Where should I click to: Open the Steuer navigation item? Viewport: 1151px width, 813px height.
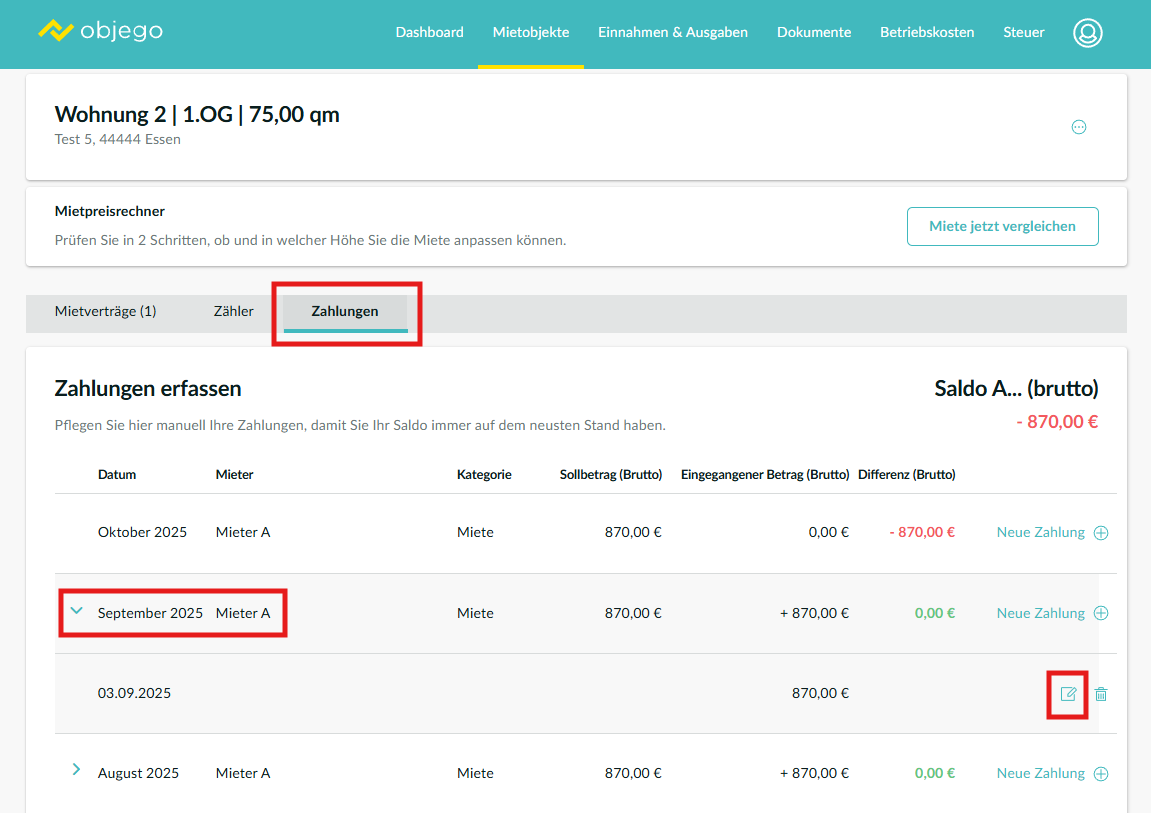1023,32
